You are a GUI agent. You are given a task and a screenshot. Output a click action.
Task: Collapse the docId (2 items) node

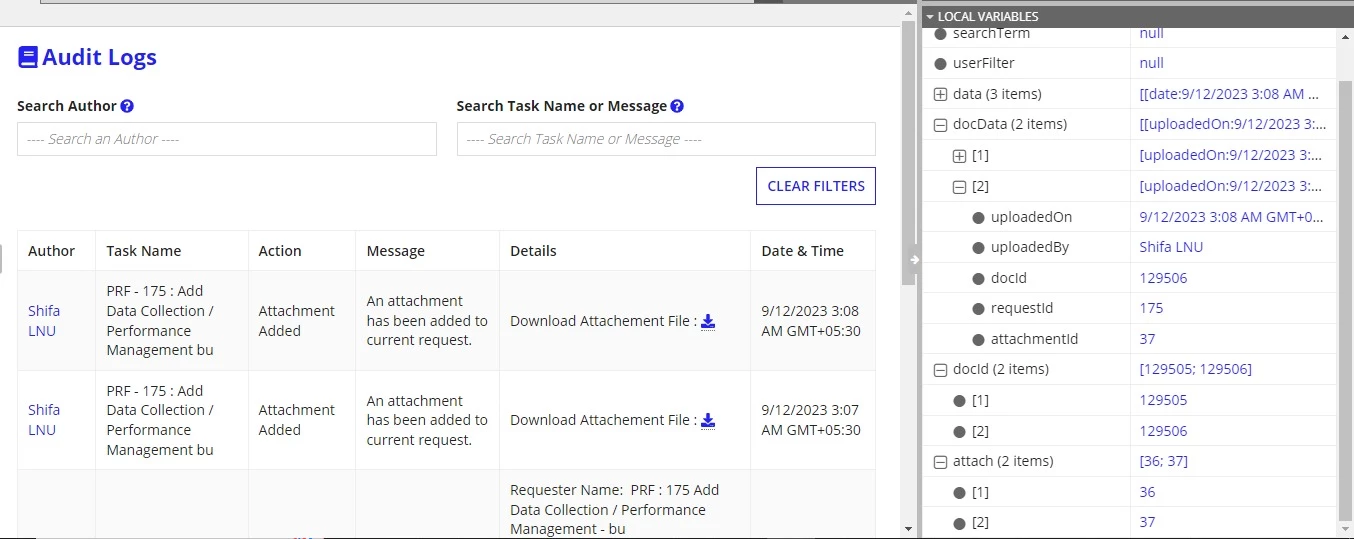point(940,369)
